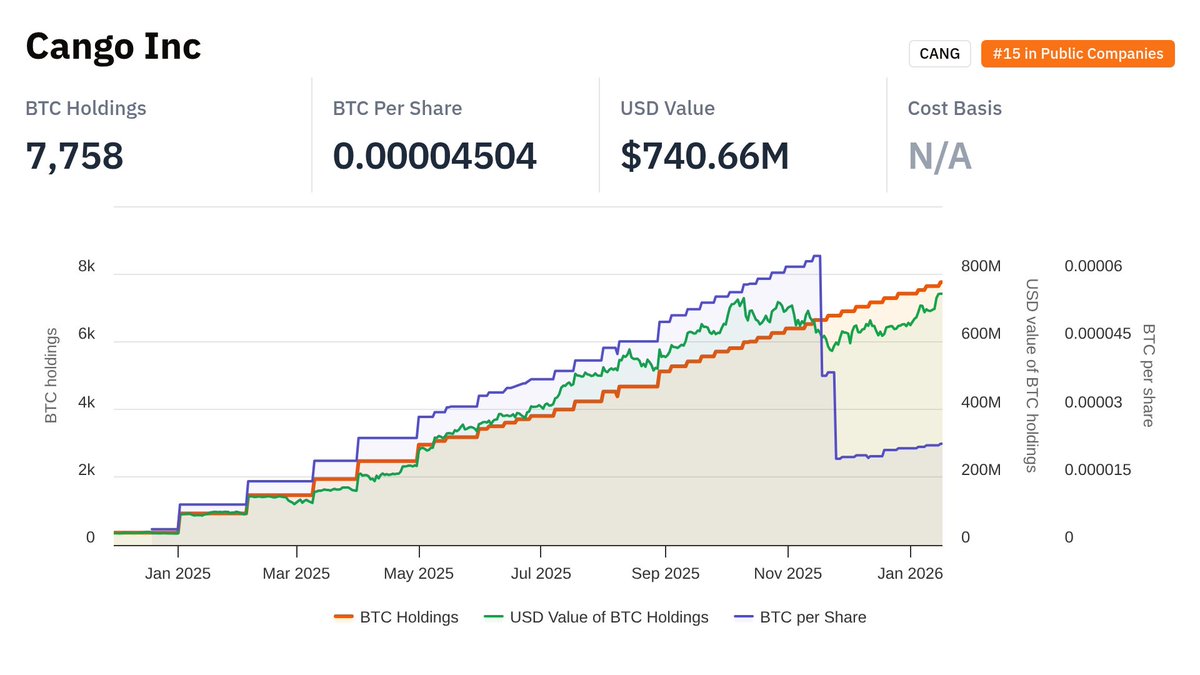Click the peak of the purple BTC per Share line
Image resolution: width=1200 pixels, height=675 pixels.
pyautogui.click(x=816, y=257)
